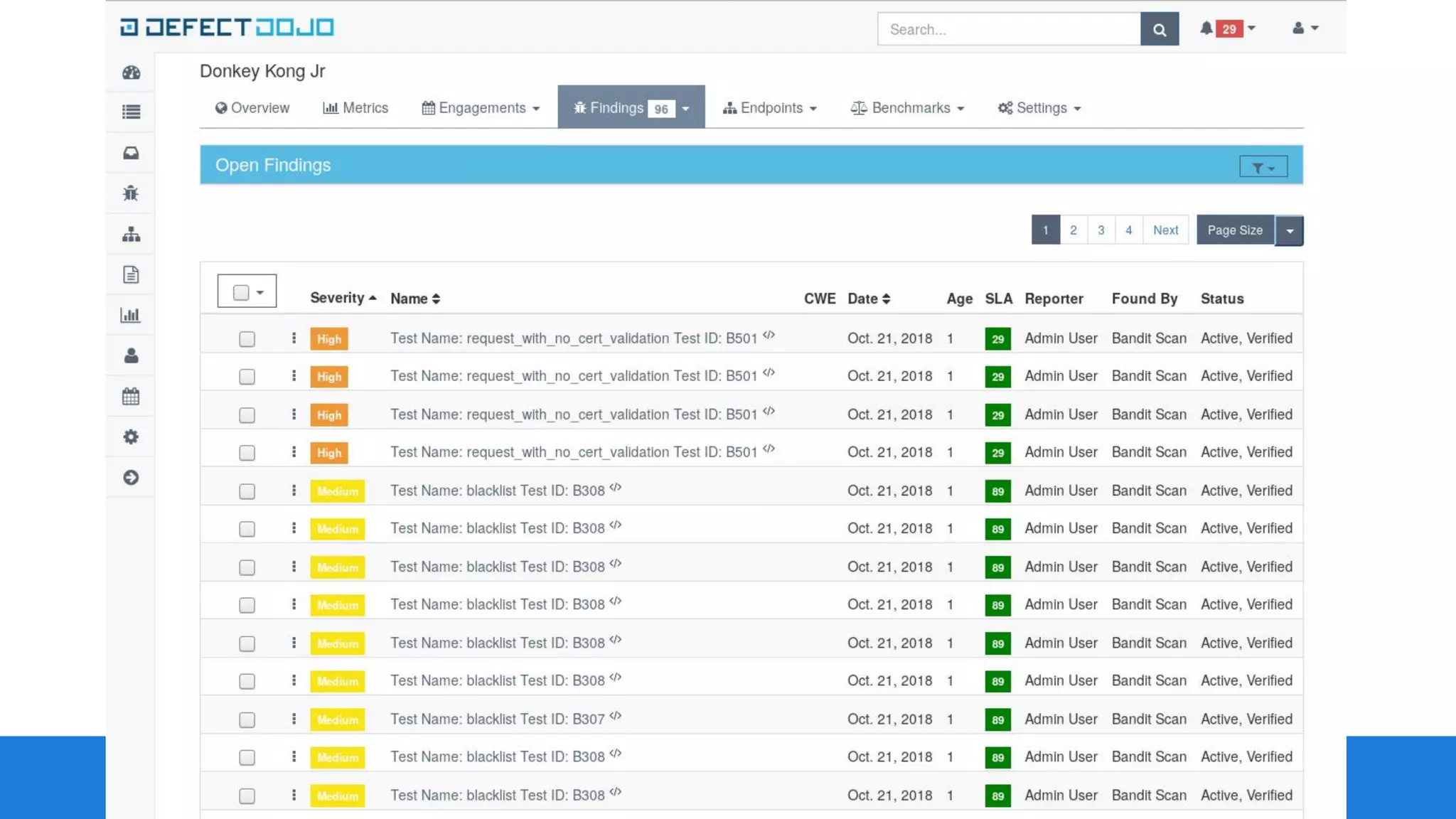Screen dimensions: 1456x819
Task: Open the findings bug icon in the sidebar
Action: point(131,193)
